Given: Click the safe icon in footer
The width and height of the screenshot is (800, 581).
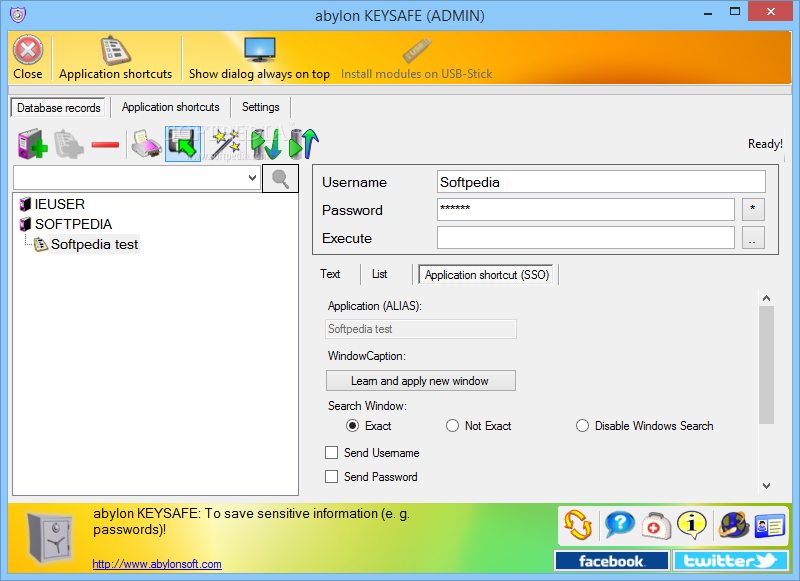Looking at the screenshot, I should [50, 537].
